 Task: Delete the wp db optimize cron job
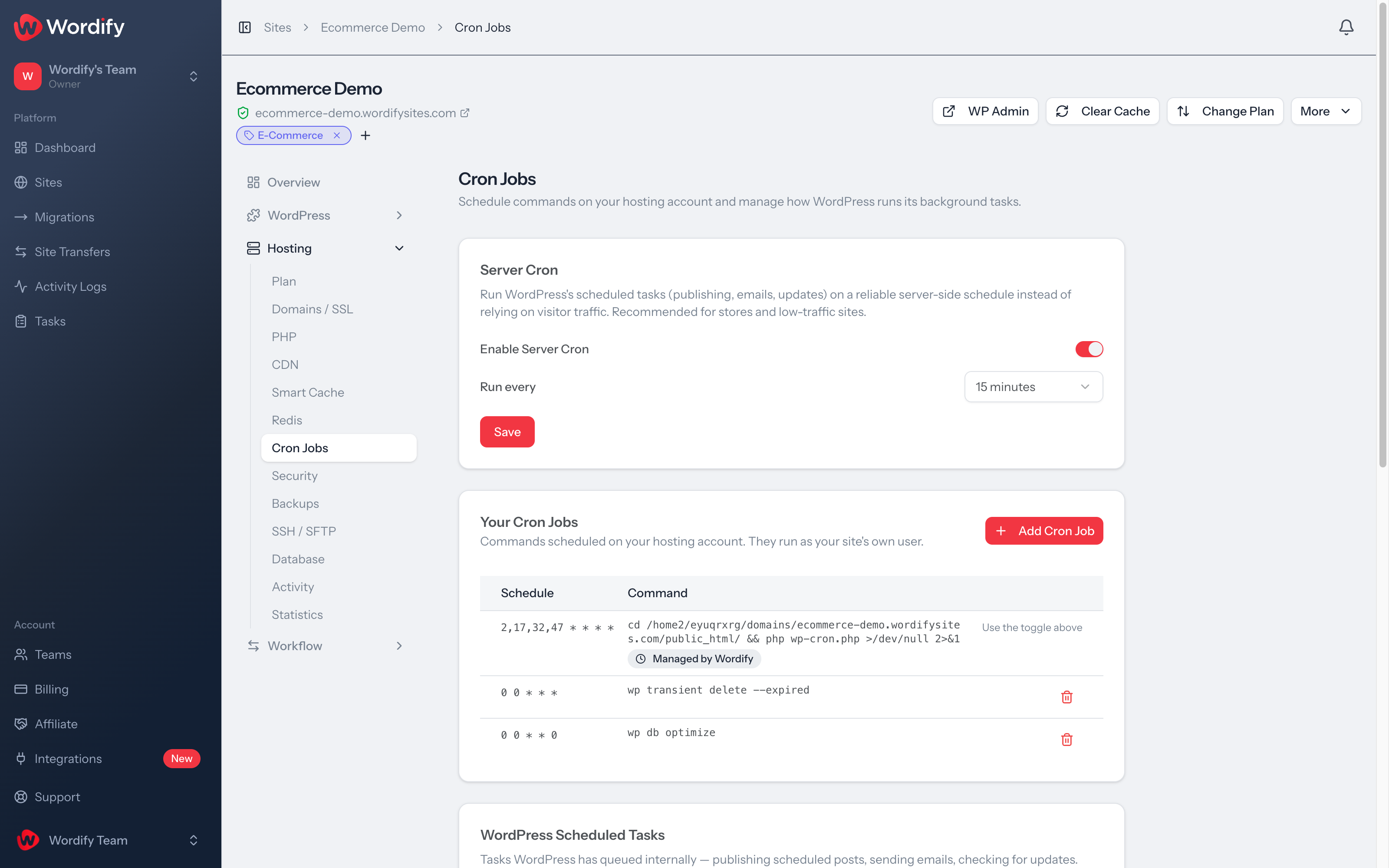[x=1066, y=740]
